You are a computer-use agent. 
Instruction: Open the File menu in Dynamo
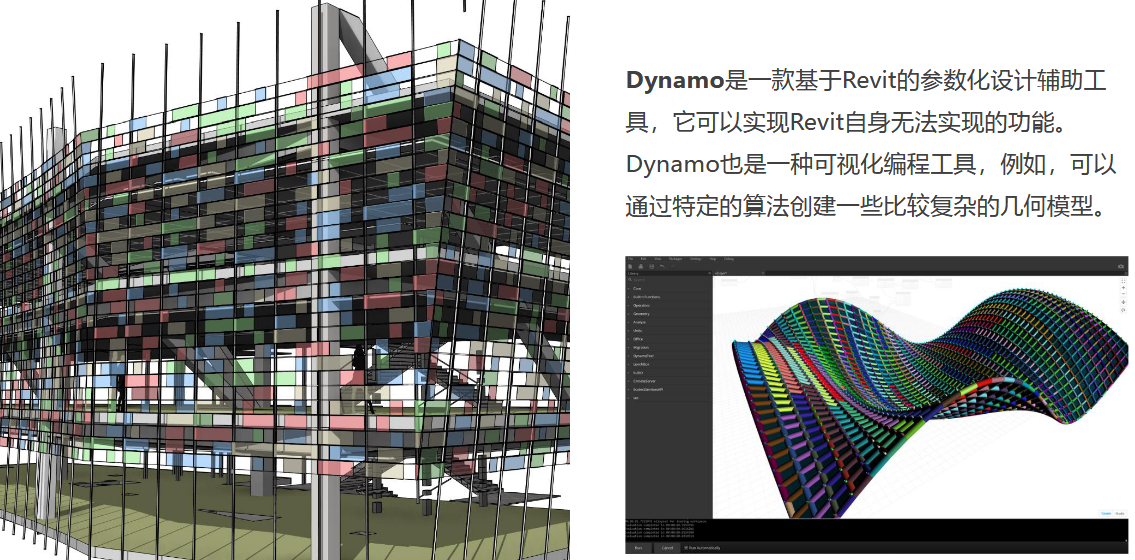630,258
